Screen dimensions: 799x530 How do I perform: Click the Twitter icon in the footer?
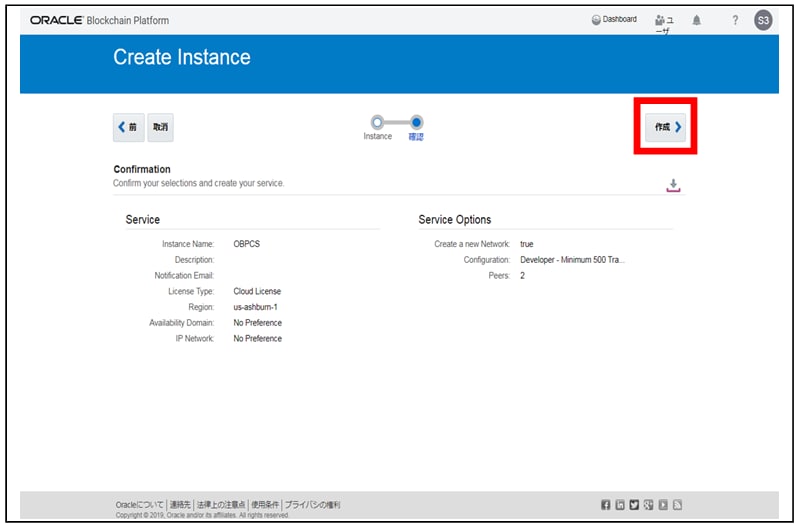click(x=634, y=505)
